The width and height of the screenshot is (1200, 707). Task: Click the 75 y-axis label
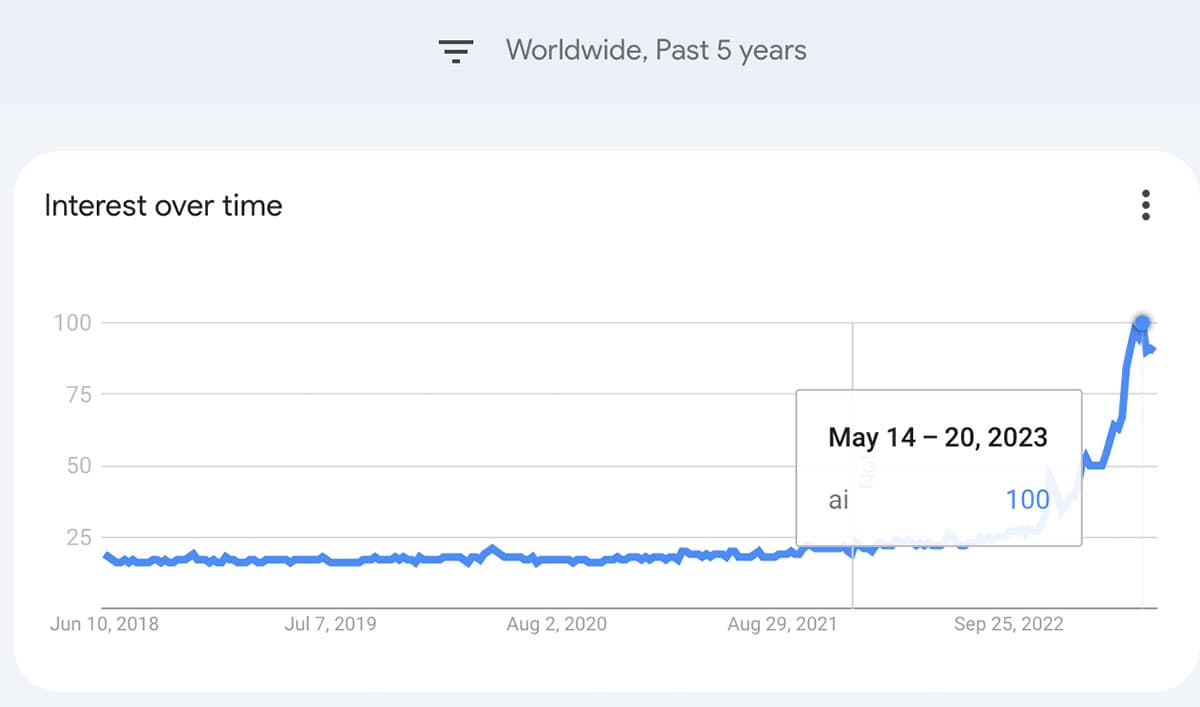(x=78, y=394)
